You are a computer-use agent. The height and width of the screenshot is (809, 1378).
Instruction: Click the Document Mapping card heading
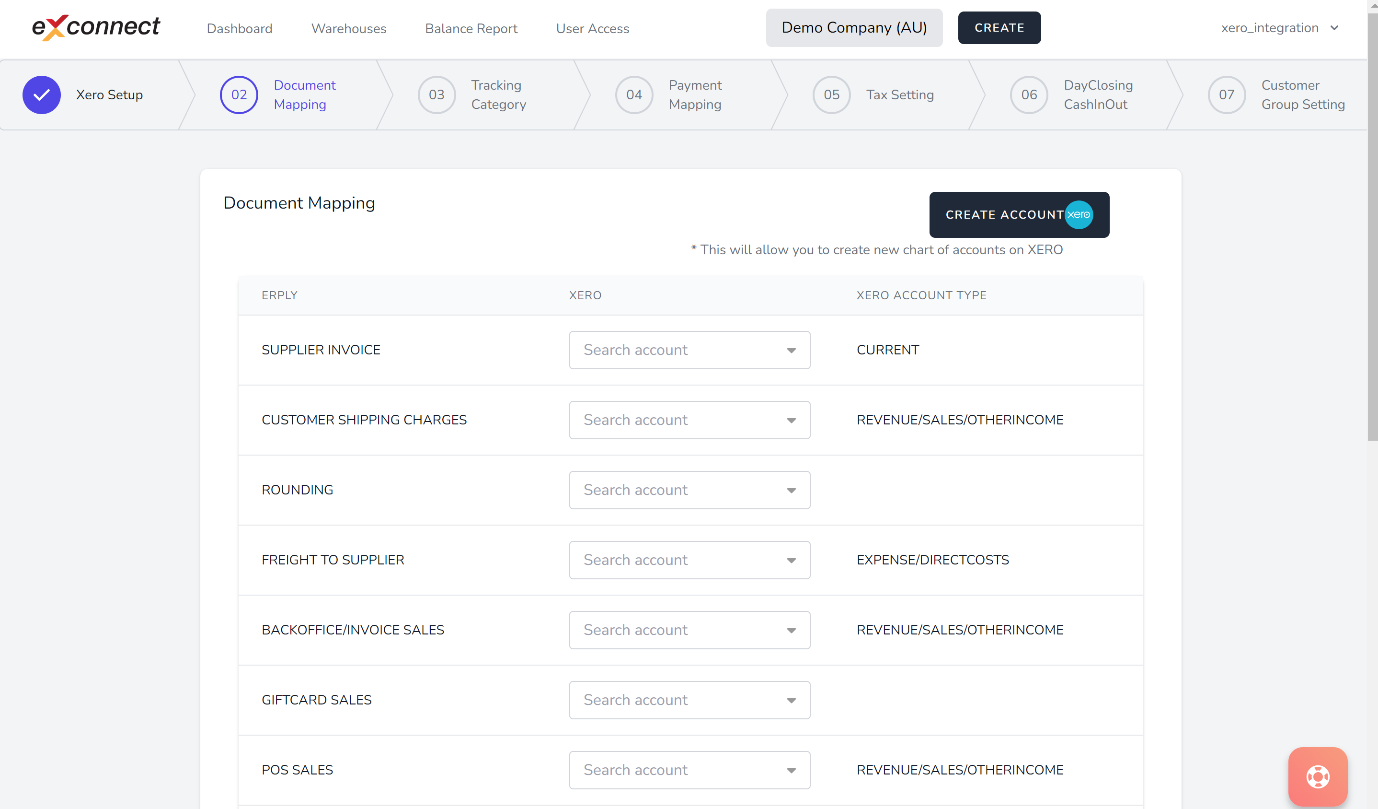(299, 203)
